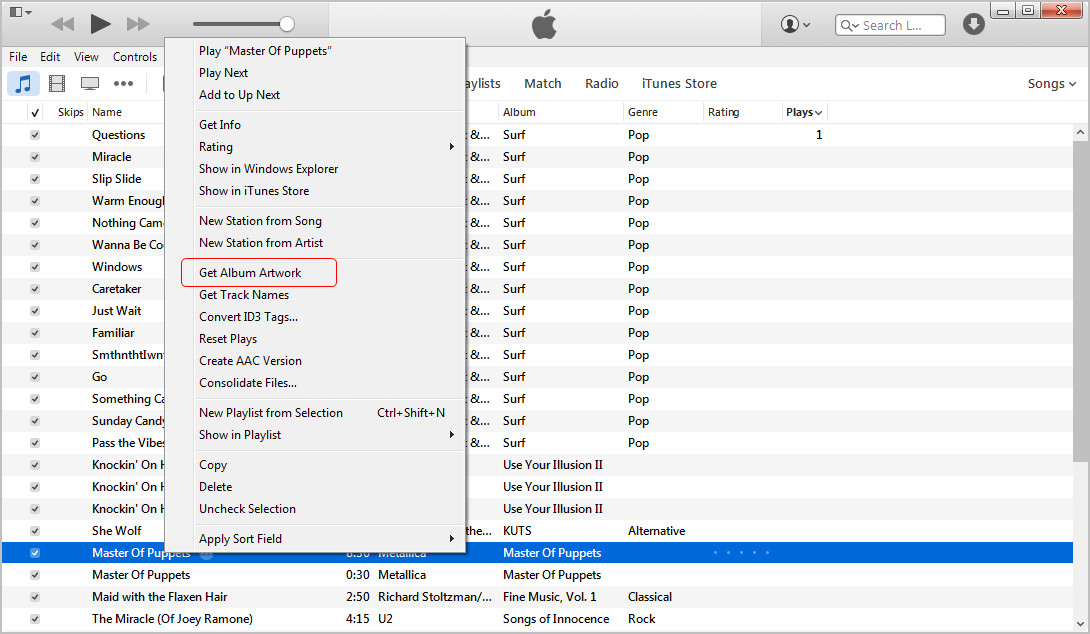This screenshot has height=634, width=1090.
Task: Open the Music library icon
Action: click(x=24, y=83)
